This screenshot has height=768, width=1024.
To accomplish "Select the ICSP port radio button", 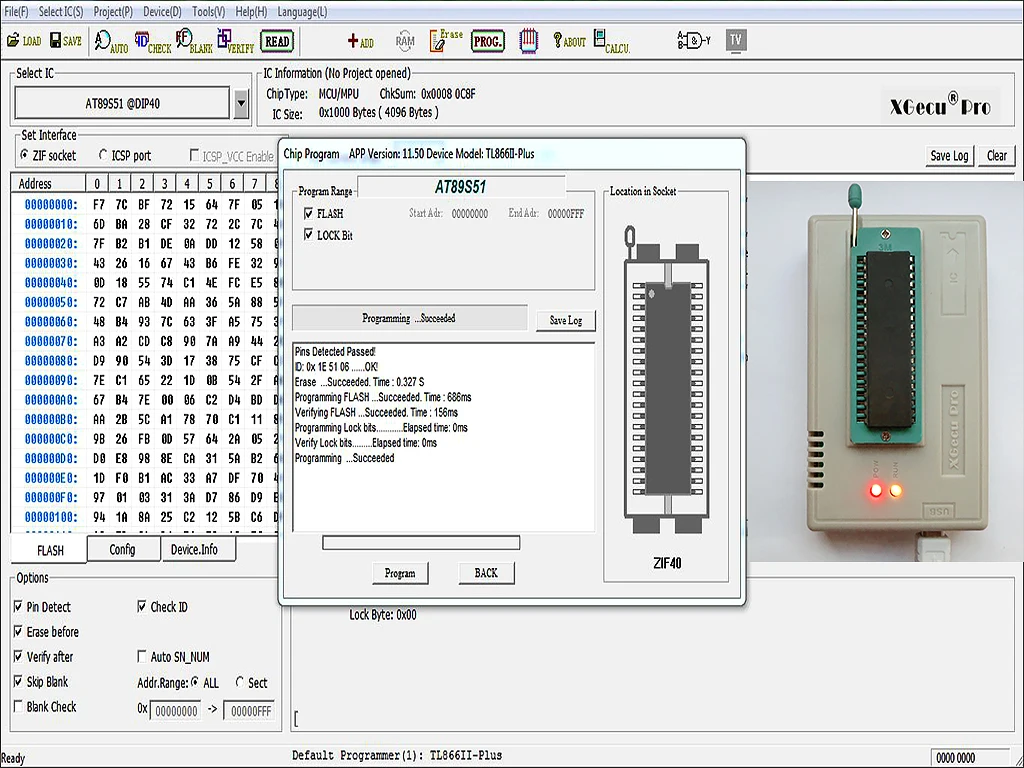I will [x=103, y=155].
